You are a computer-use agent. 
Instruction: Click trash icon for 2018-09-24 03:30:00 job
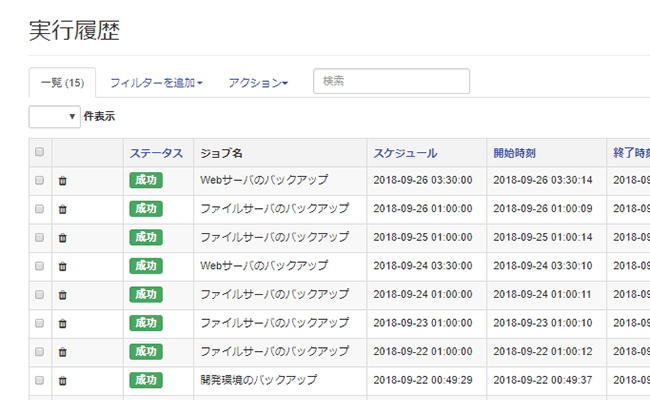pyautogui.click(x=62, y=267)
